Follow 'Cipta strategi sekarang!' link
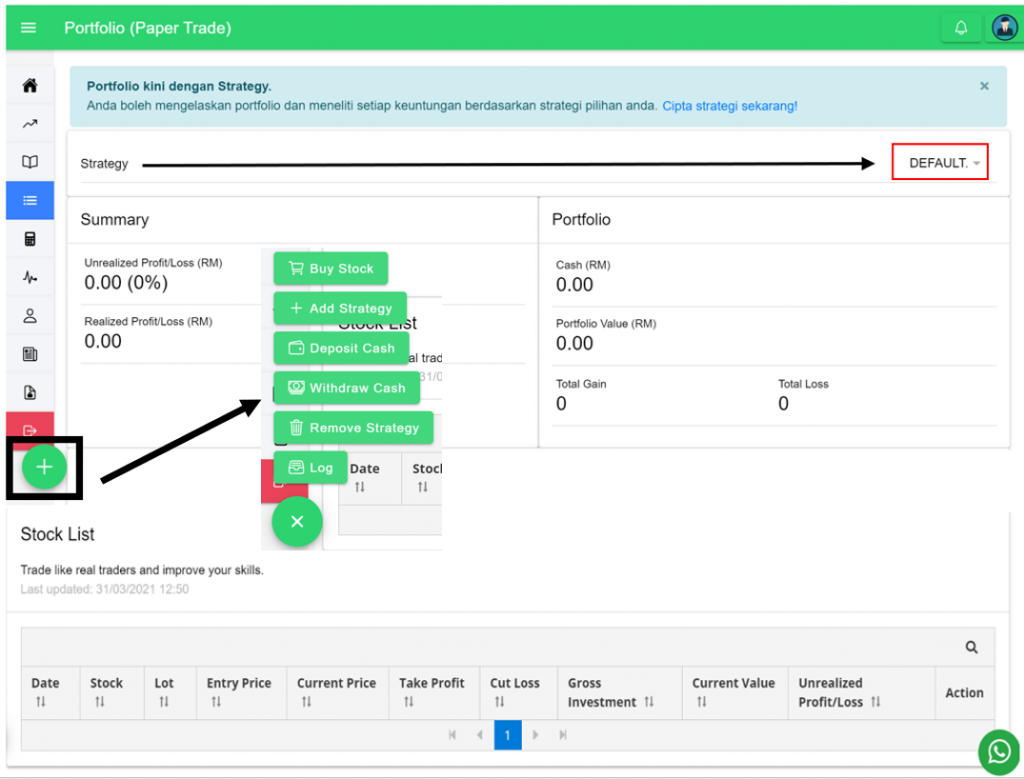The image size is (1024, 779). pos(729,105)
